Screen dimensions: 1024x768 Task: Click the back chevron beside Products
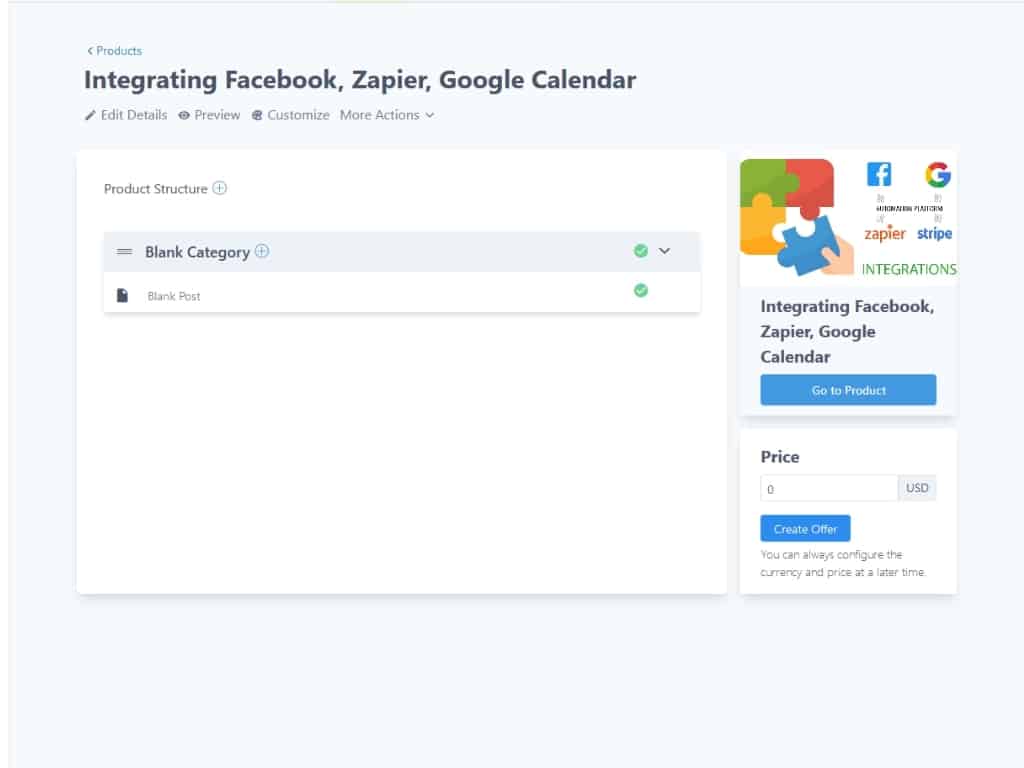90,51
